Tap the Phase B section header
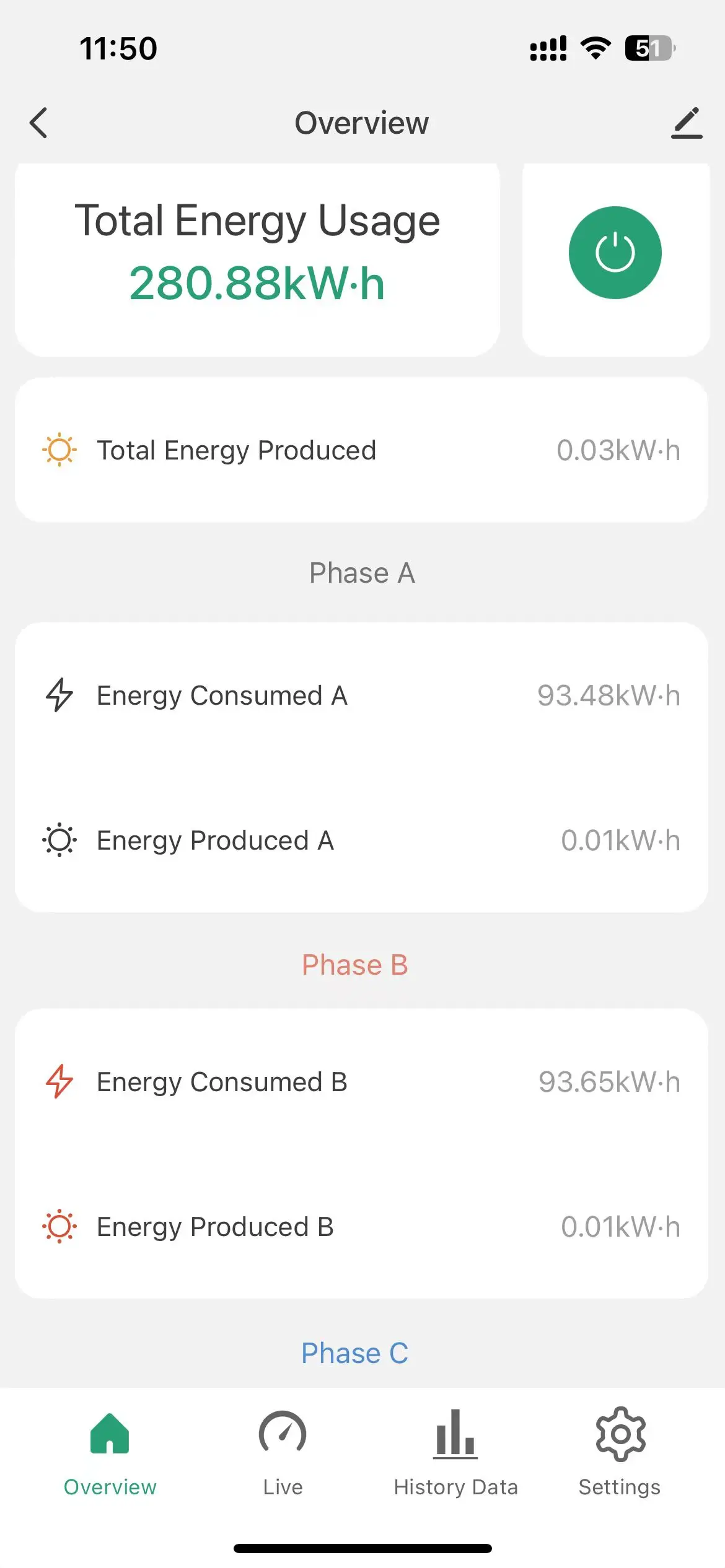The height and width of the screenshot is (1568, 725). pos(355,965)
